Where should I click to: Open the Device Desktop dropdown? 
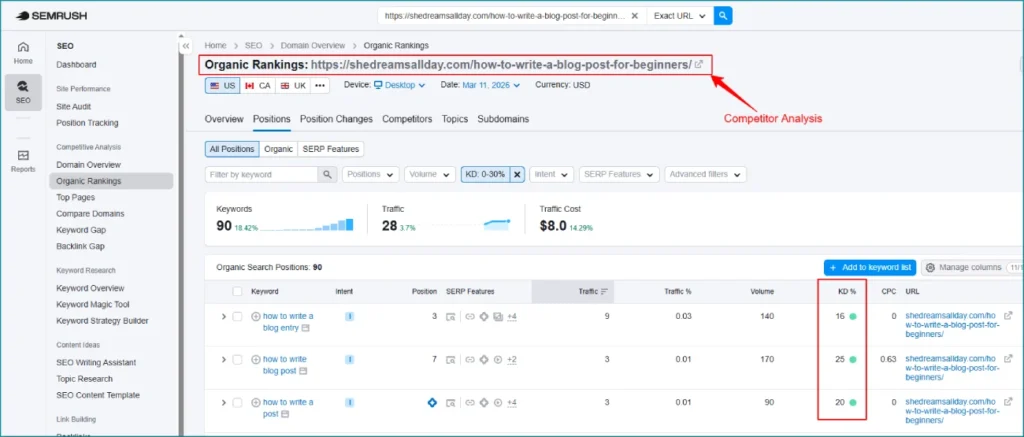coord(400,85)
